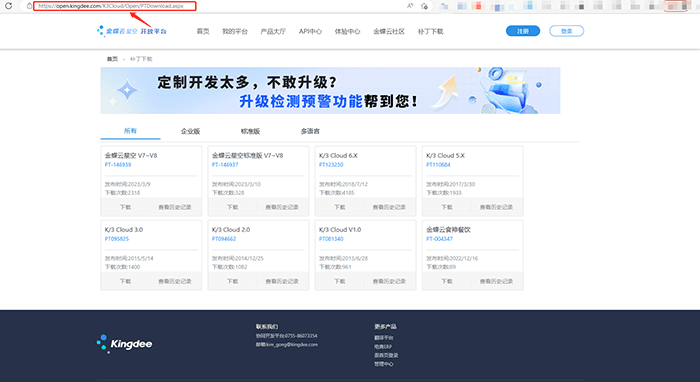Click the browser address bar URL
This screenshot has width=700, height=382.
[111, 6]
